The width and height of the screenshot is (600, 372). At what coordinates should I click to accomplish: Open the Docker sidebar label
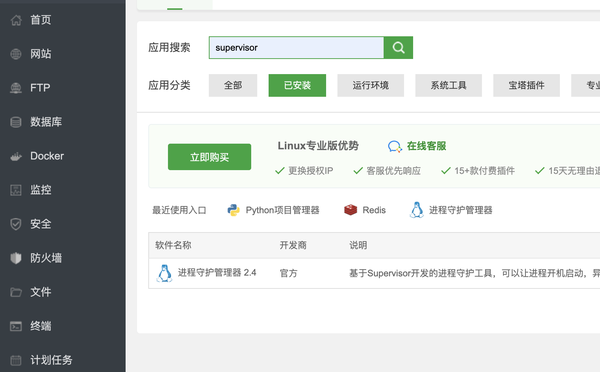tap(47, 156)
